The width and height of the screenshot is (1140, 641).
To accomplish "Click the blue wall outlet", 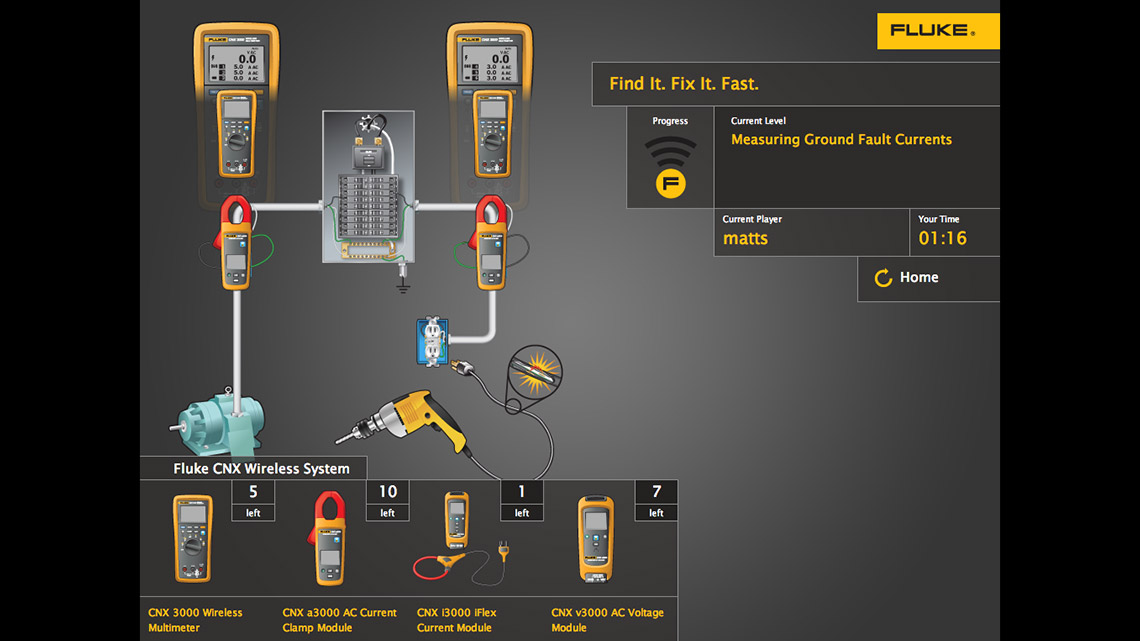I will click(x=432, y=341).
